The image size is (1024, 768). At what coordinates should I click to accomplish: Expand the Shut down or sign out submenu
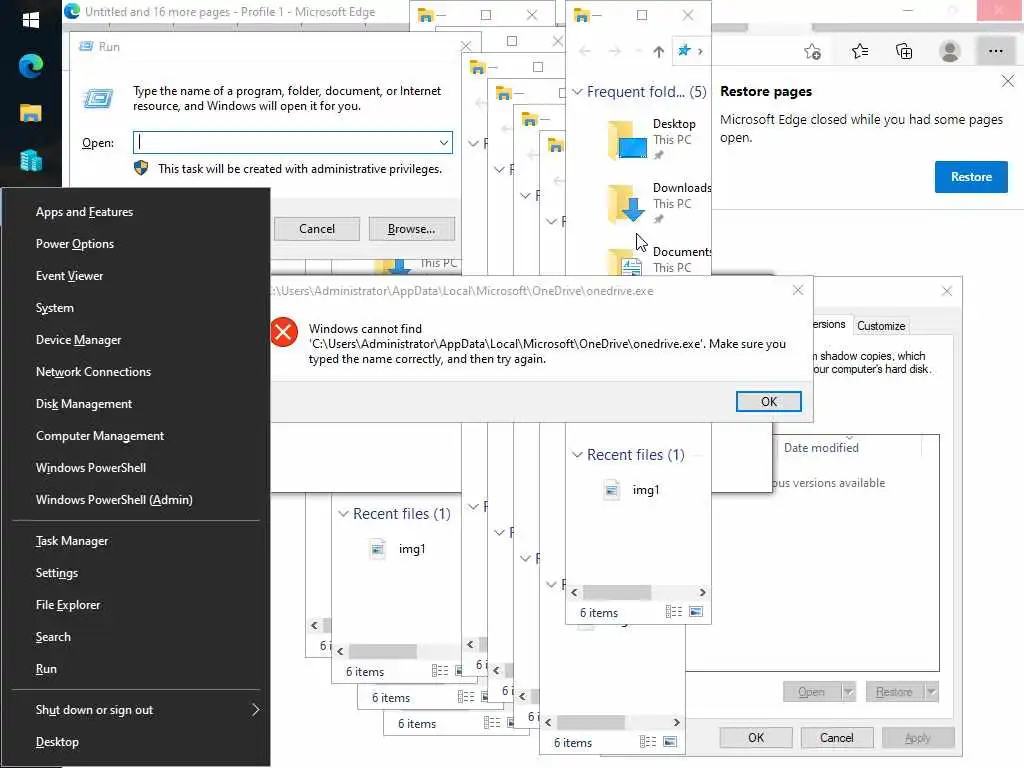[x=255, y=709]
